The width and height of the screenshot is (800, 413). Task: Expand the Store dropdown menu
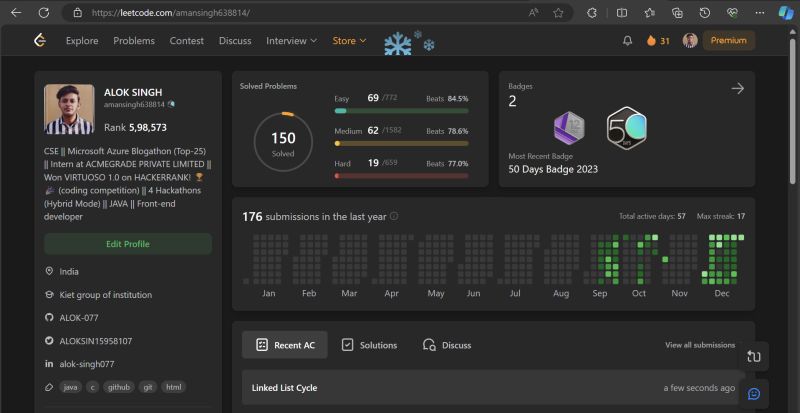349,41
